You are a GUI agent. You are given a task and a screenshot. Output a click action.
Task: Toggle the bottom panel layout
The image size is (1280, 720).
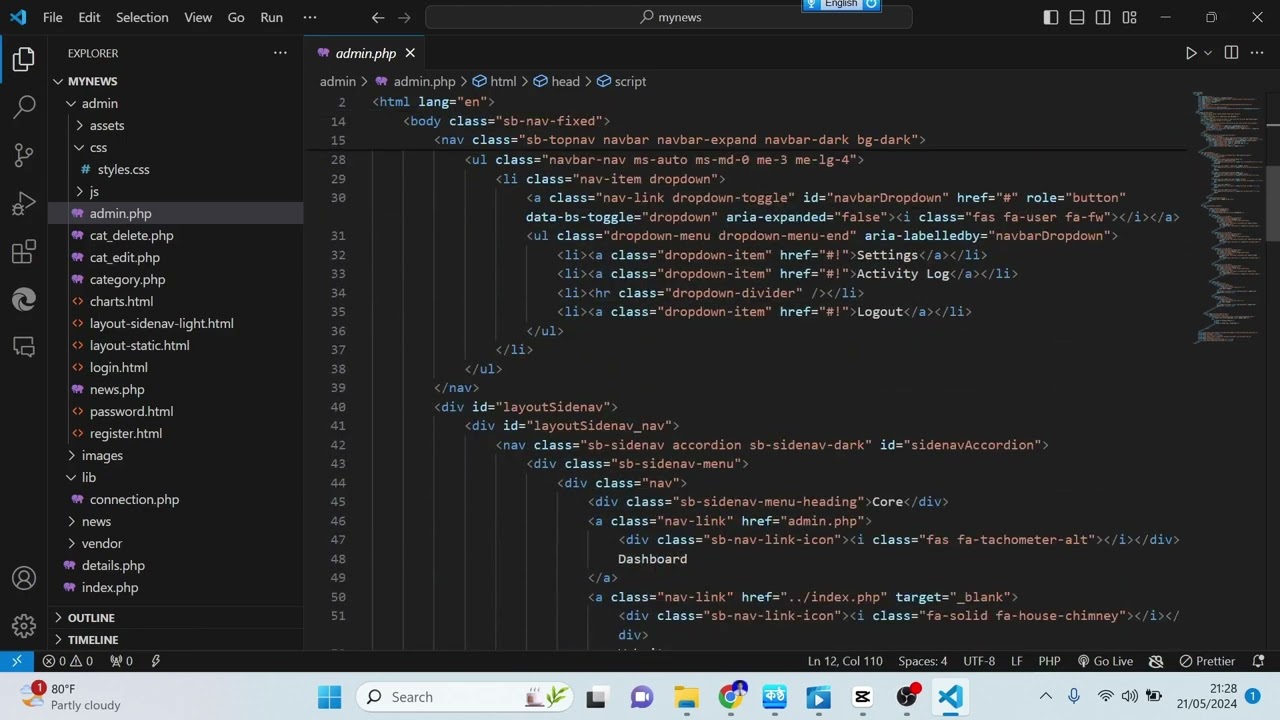1077,17
